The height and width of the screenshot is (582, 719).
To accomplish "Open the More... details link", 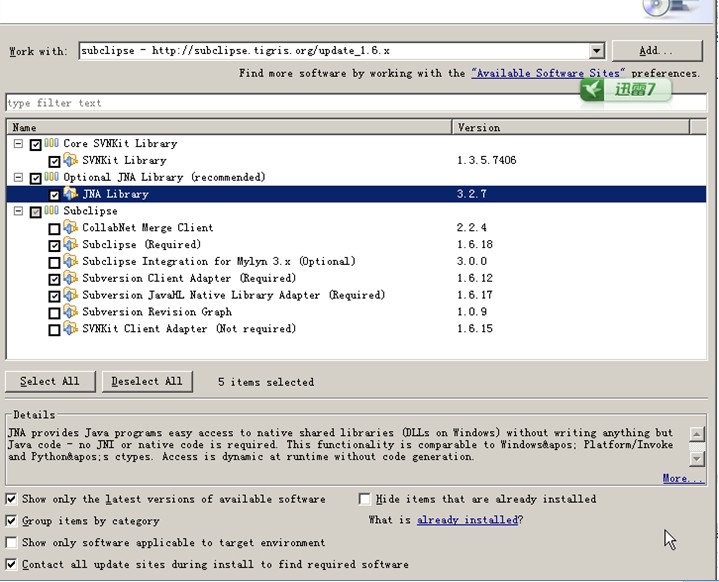I will point(683,478).
